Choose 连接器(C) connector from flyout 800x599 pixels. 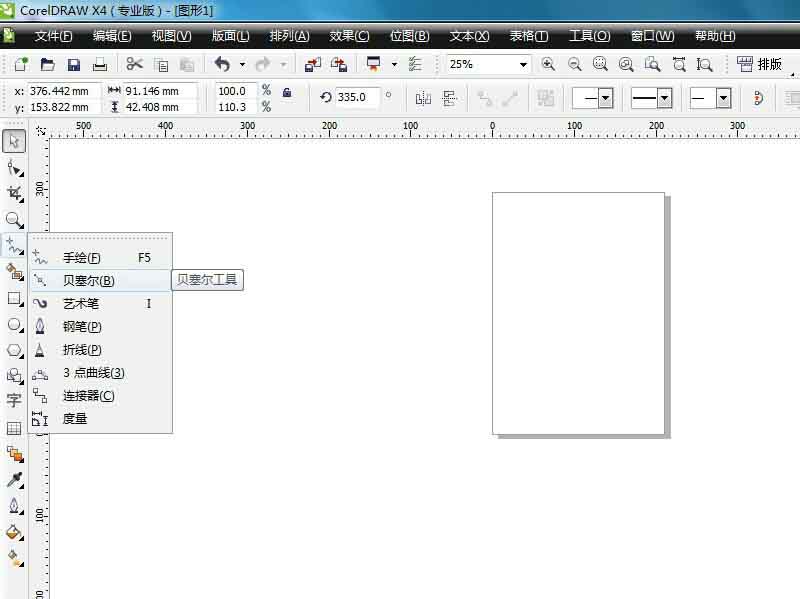101,396
